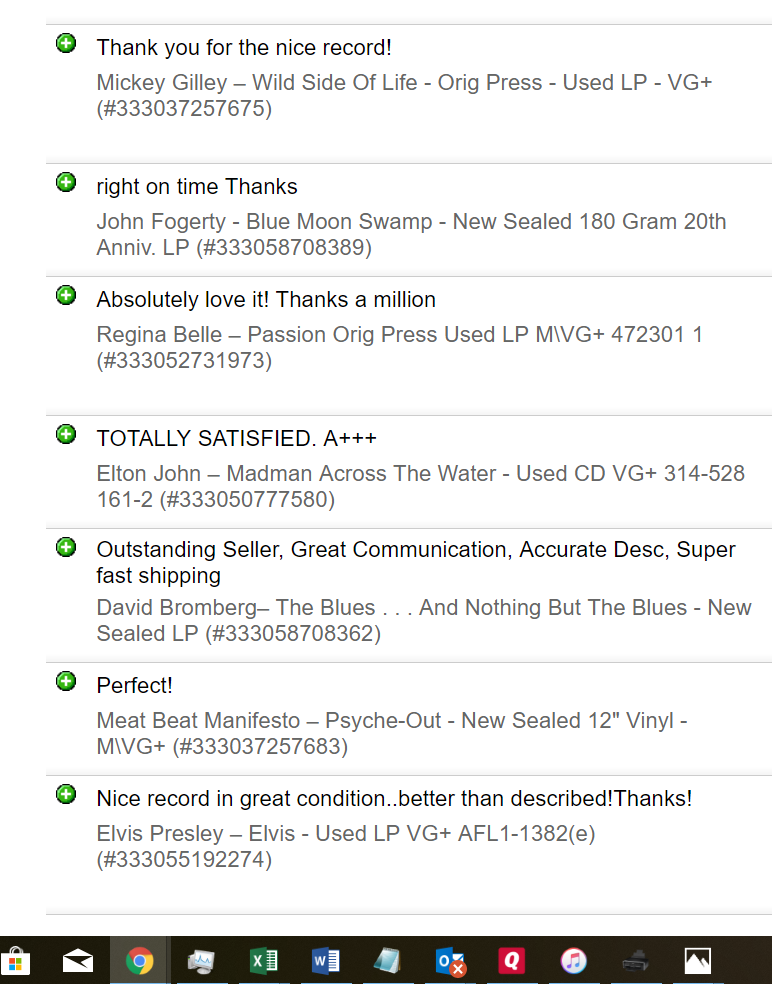This screenshot has width=772, height=984.
Task: Launch iTunes from the taskbar
Action: (x=573, y=961)
